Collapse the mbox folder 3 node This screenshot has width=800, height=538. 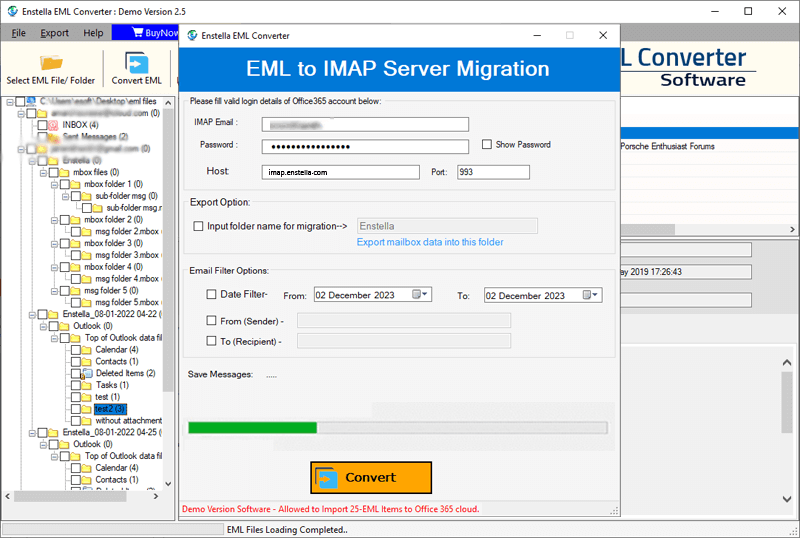click(55, 243)
